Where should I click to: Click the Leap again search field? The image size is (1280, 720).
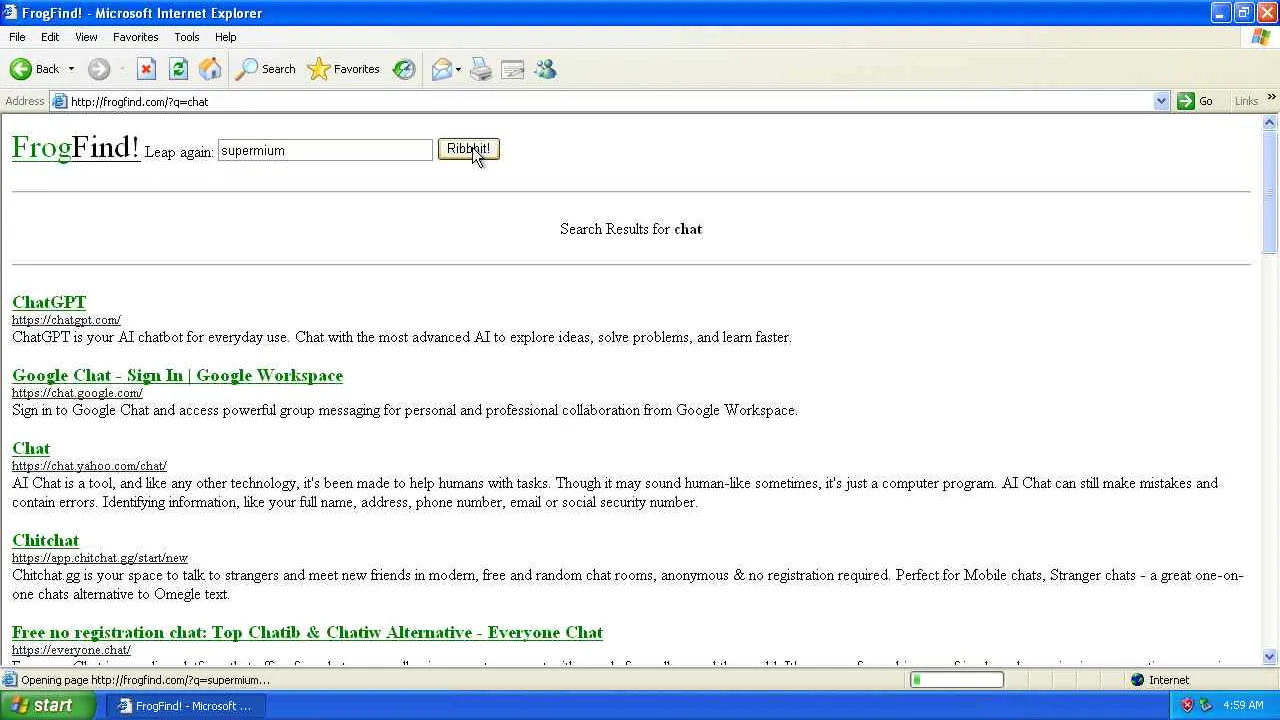pyautogui.click(x=325, y=150)
